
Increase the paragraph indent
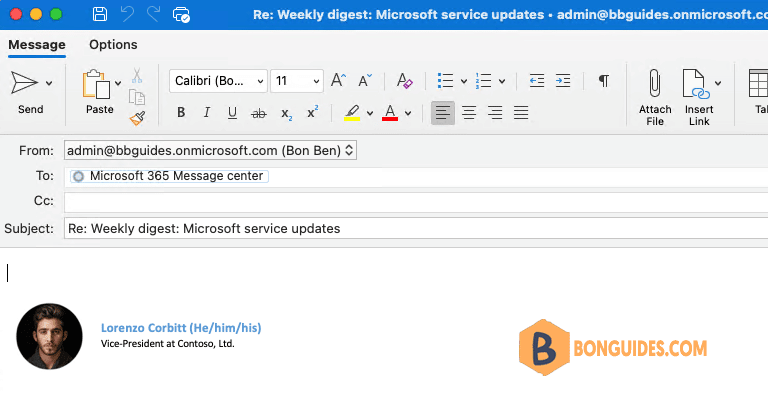pos(563,81)
